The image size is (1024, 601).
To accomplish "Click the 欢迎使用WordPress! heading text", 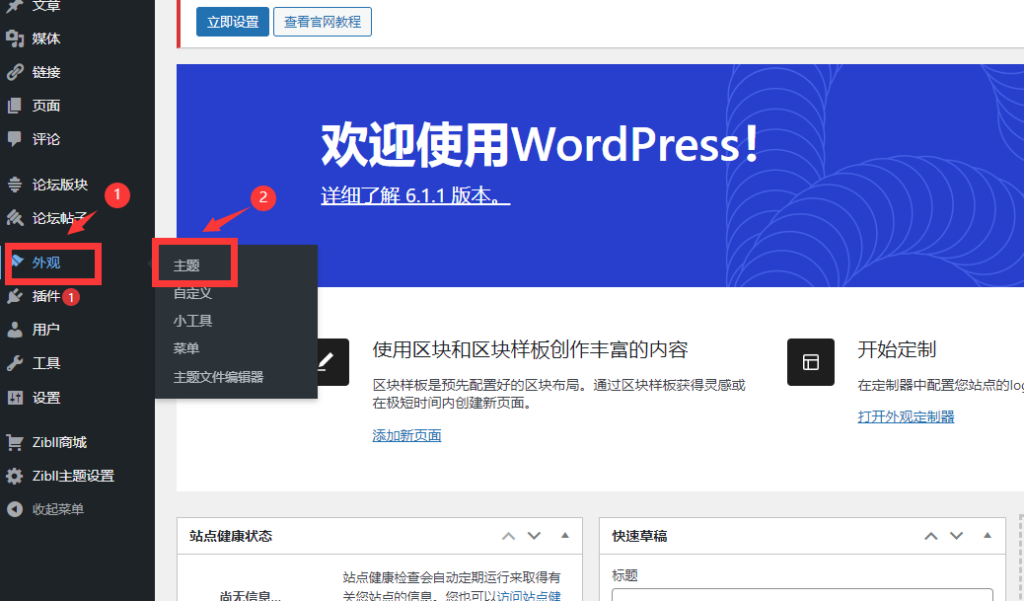I will tap(539, 144).
